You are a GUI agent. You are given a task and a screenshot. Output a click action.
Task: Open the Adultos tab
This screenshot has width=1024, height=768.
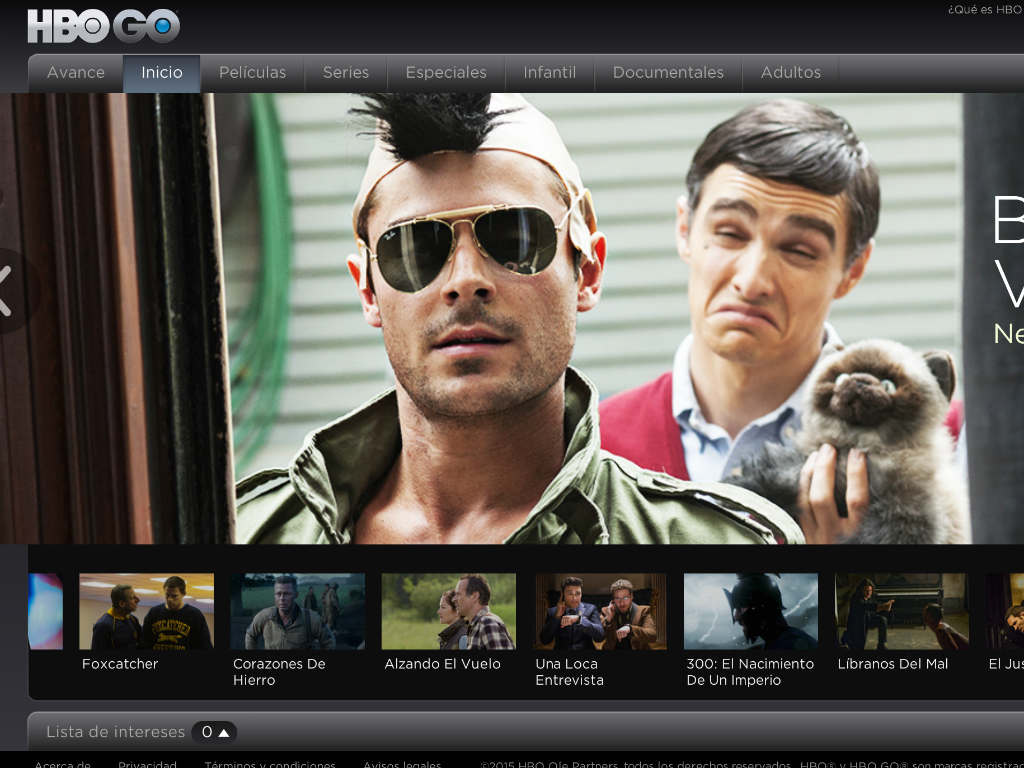point(790,72)
